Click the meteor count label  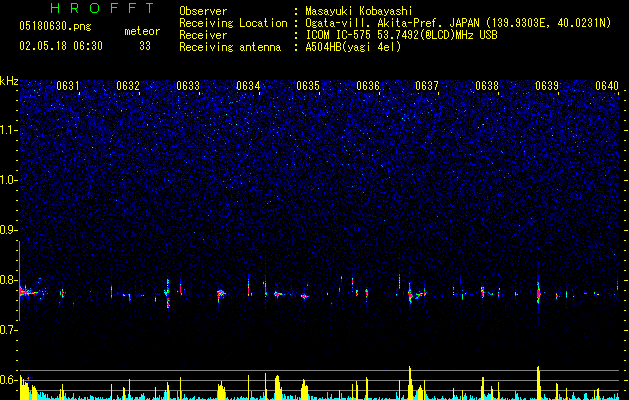(x=142, y=31)
